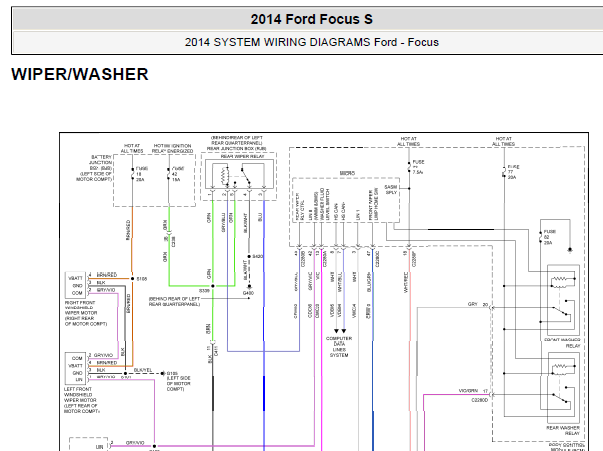Viewport: 603px width, 451px height.
Task: Click the "FUSE 77 20A" label
Action: 513,172
